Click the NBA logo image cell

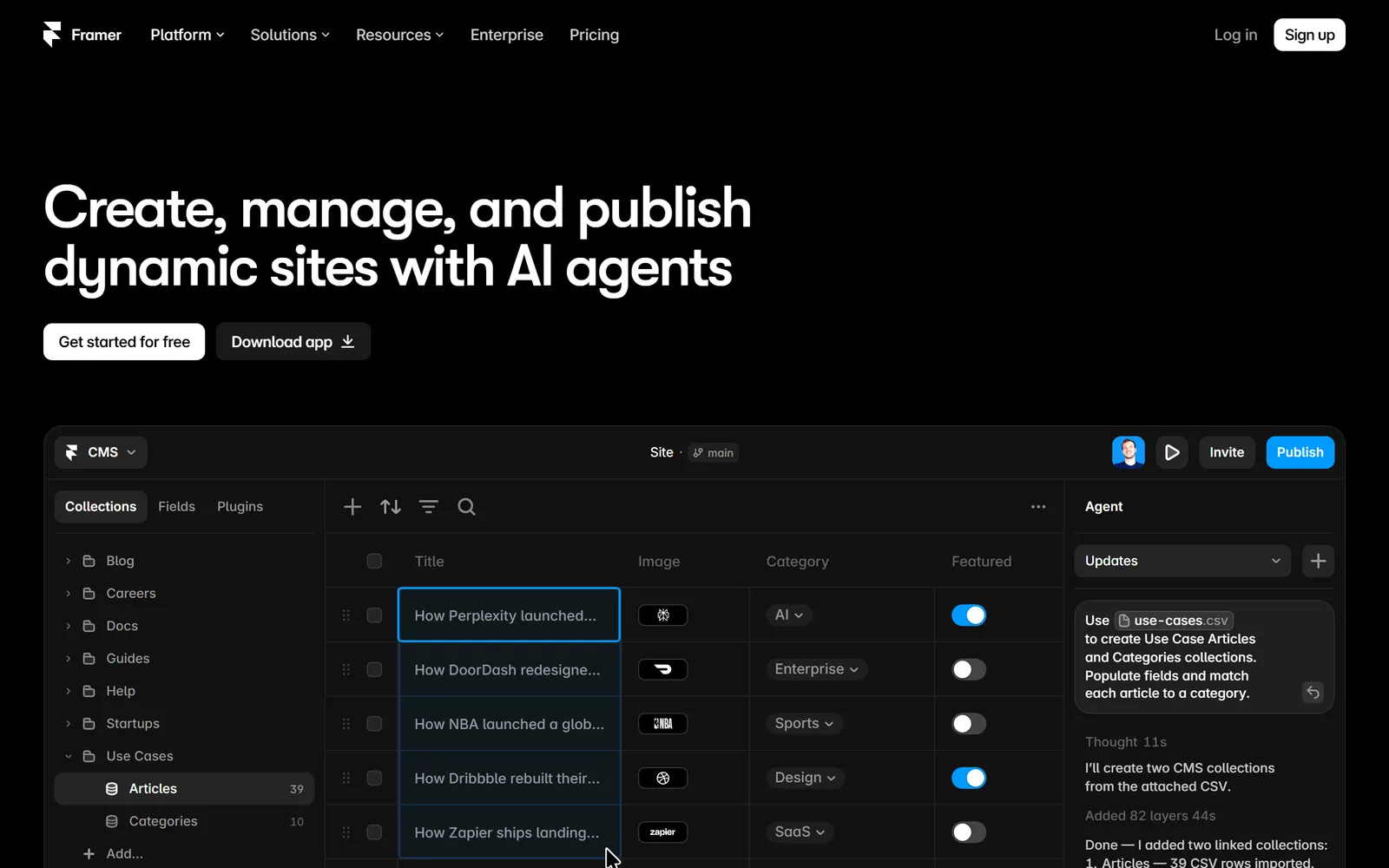click(x=663, y=724)
